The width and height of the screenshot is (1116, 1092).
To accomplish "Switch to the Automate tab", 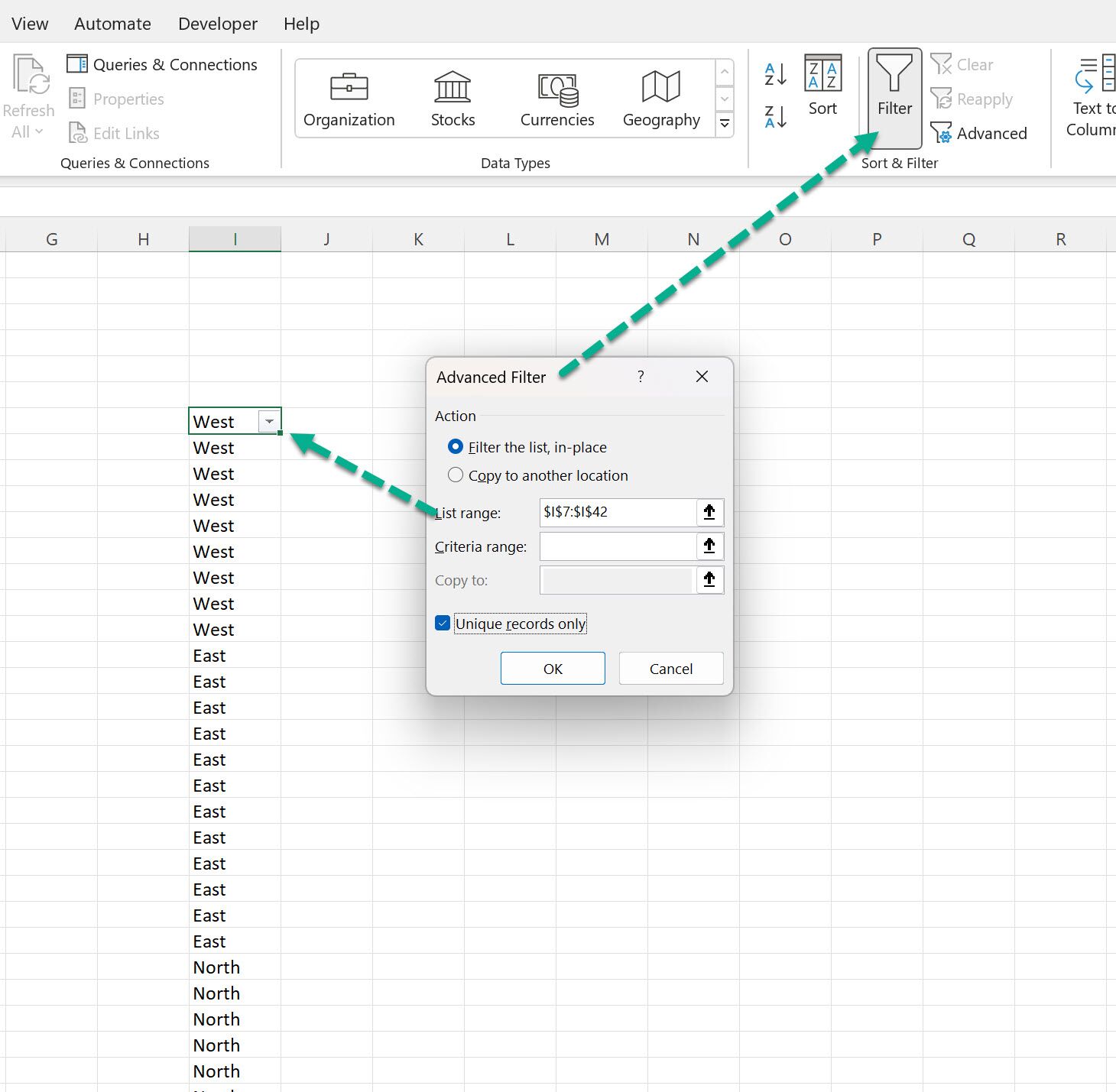I will click(x=112, y=24).
